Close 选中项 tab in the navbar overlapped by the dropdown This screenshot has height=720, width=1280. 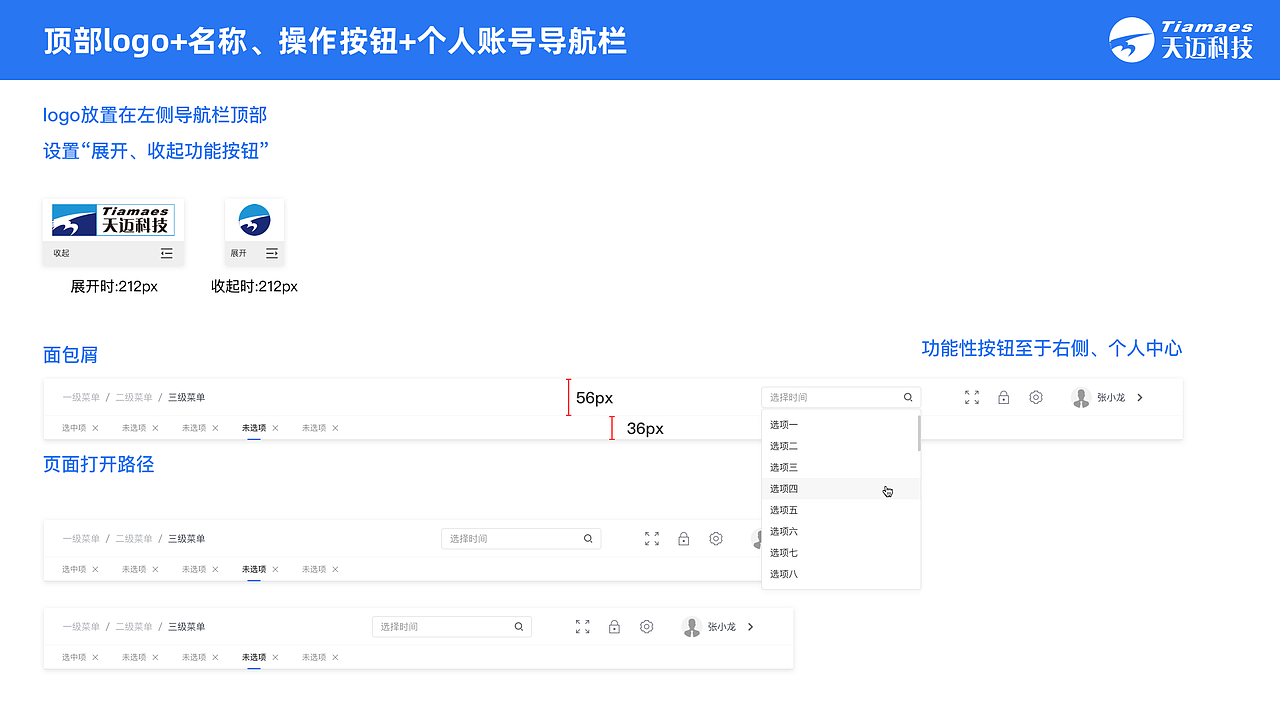95,569
